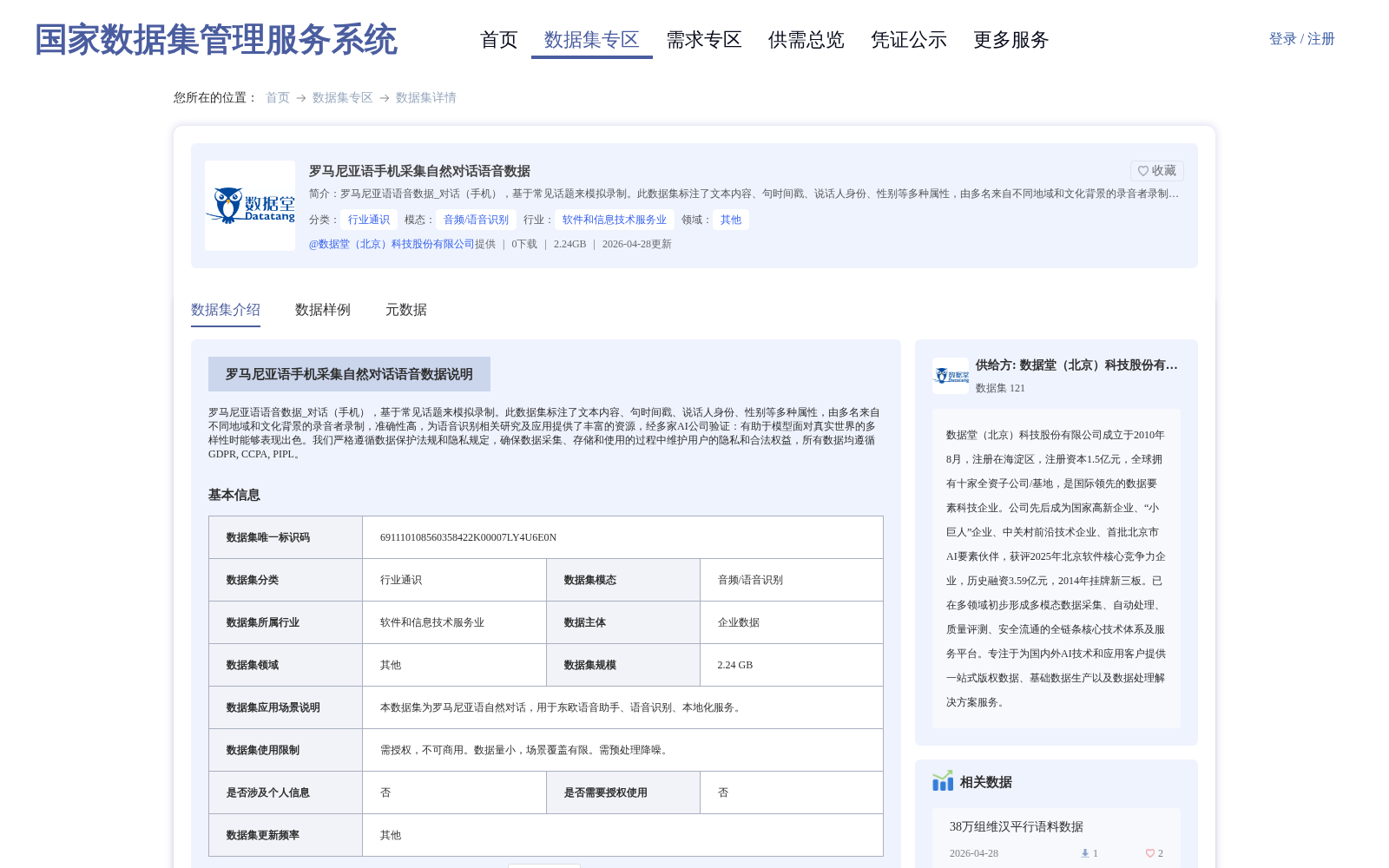The height and width of the screenshot is (868, 1389).
Task: Click the 基本信息 section heading
Action: [234, 495]
